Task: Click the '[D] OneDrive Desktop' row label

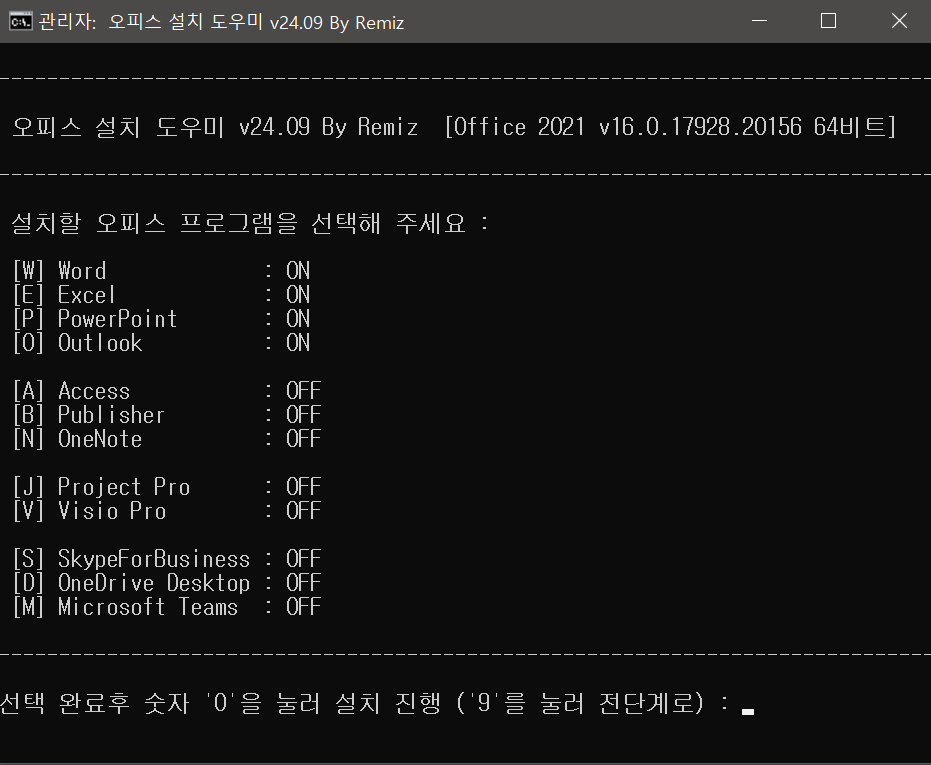Action: coord(131,583)
